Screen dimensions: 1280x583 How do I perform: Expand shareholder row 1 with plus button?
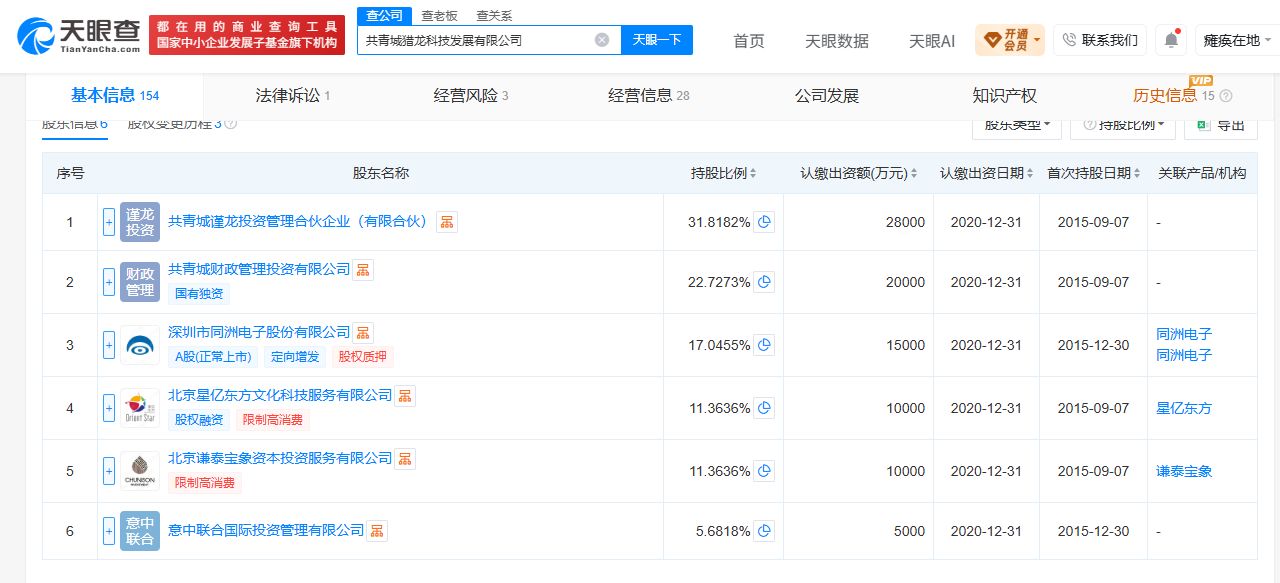109,222
